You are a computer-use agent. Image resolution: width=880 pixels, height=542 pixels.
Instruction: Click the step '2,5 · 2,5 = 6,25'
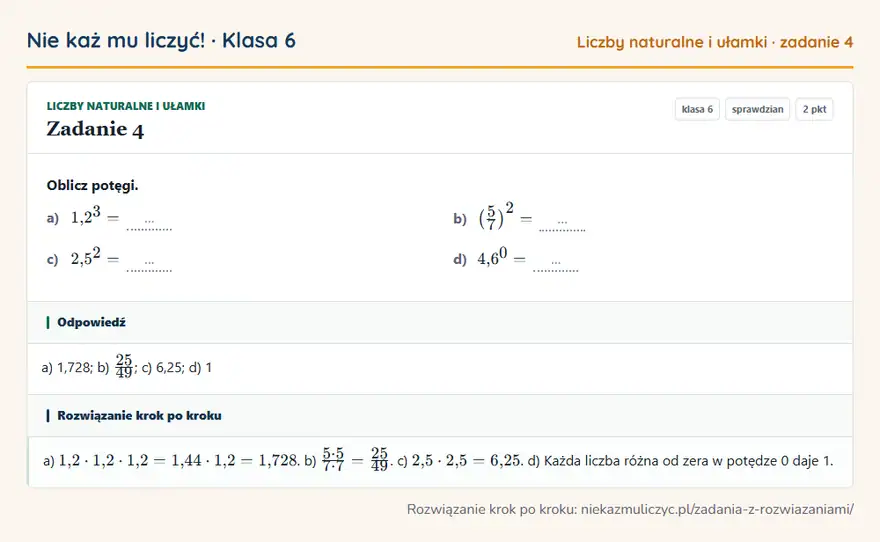click(x=466, y=461)
